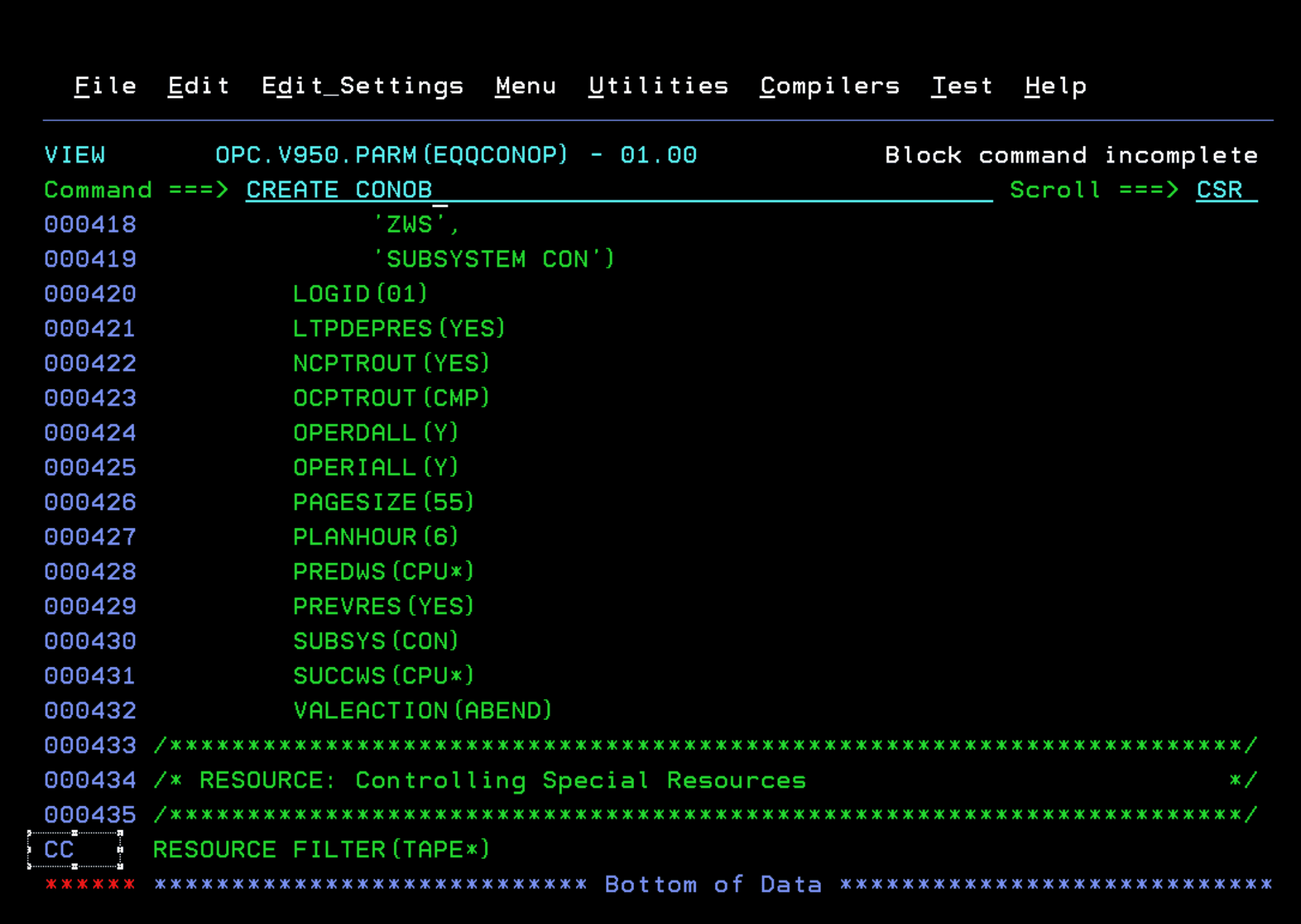The height and width of the screenshot is (924, 1301).
Task: Click the SUBSYS(CON) parameter line
Action: 375,641
